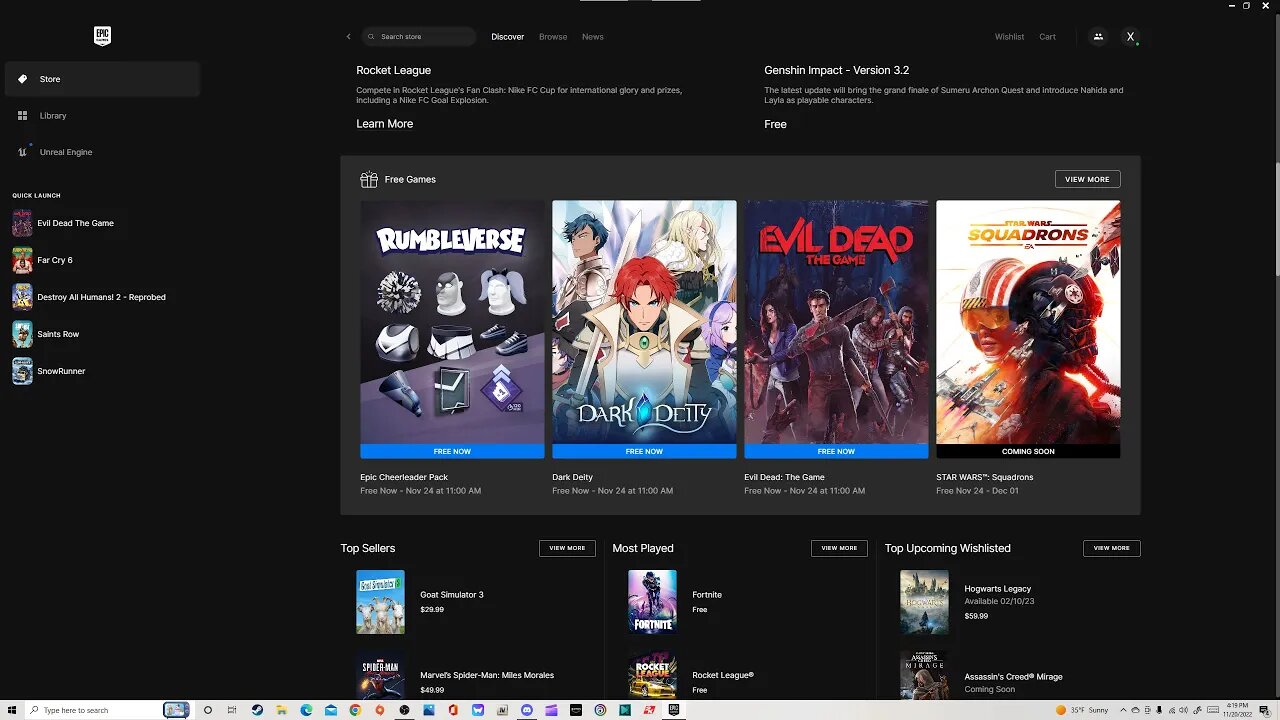1280x720 pixels.
Task: Open Marvel's Spider-Man: Miles Morales listing
Action: point(467,676)
